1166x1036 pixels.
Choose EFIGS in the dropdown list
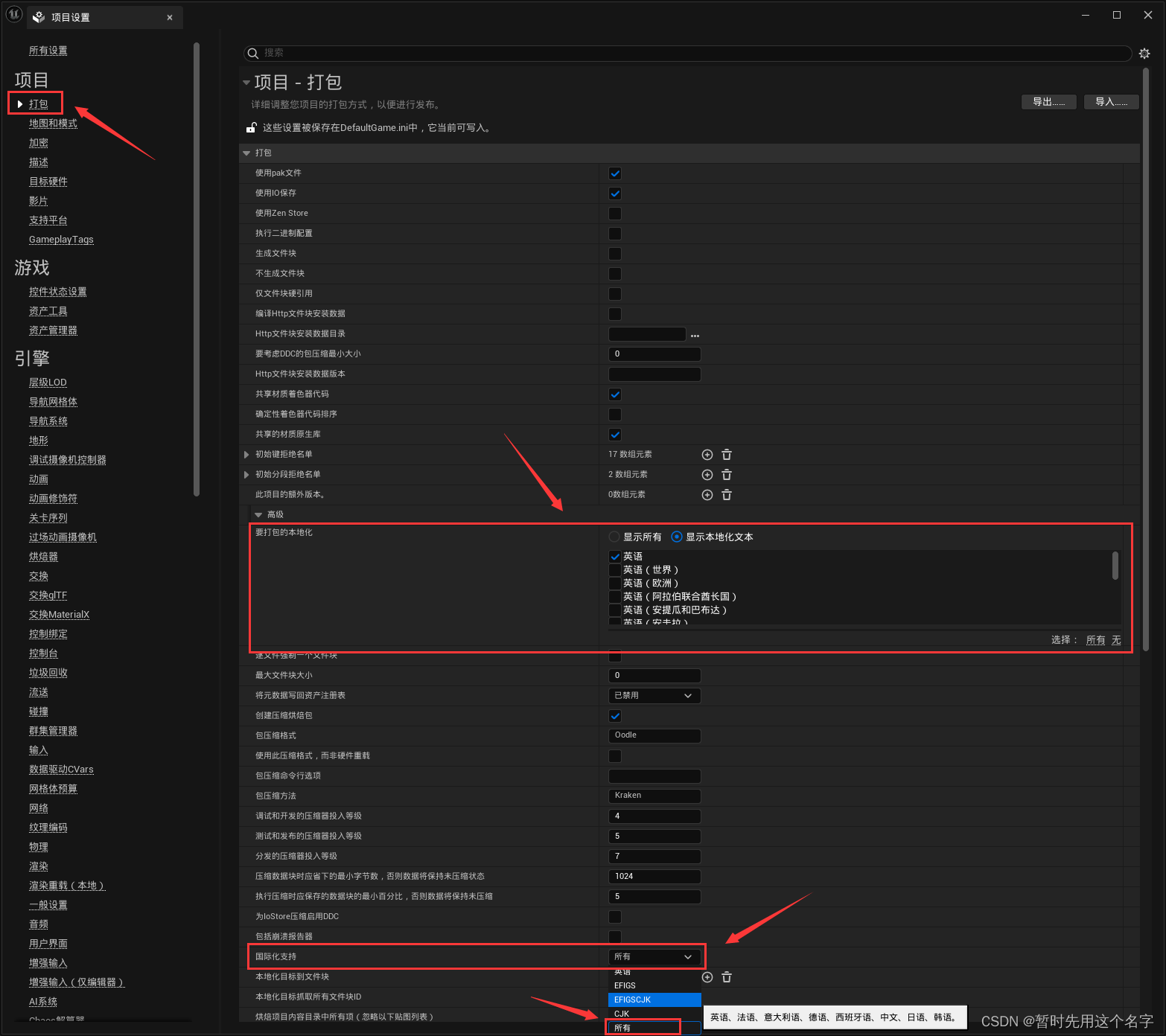(x=654, y=985)
